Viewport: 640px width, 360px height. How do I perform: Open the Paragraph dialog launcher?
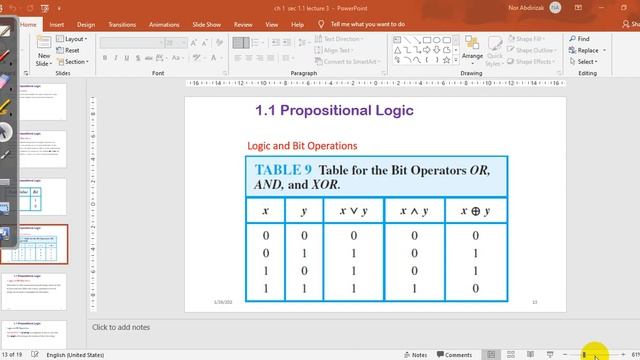click(383, 73)
